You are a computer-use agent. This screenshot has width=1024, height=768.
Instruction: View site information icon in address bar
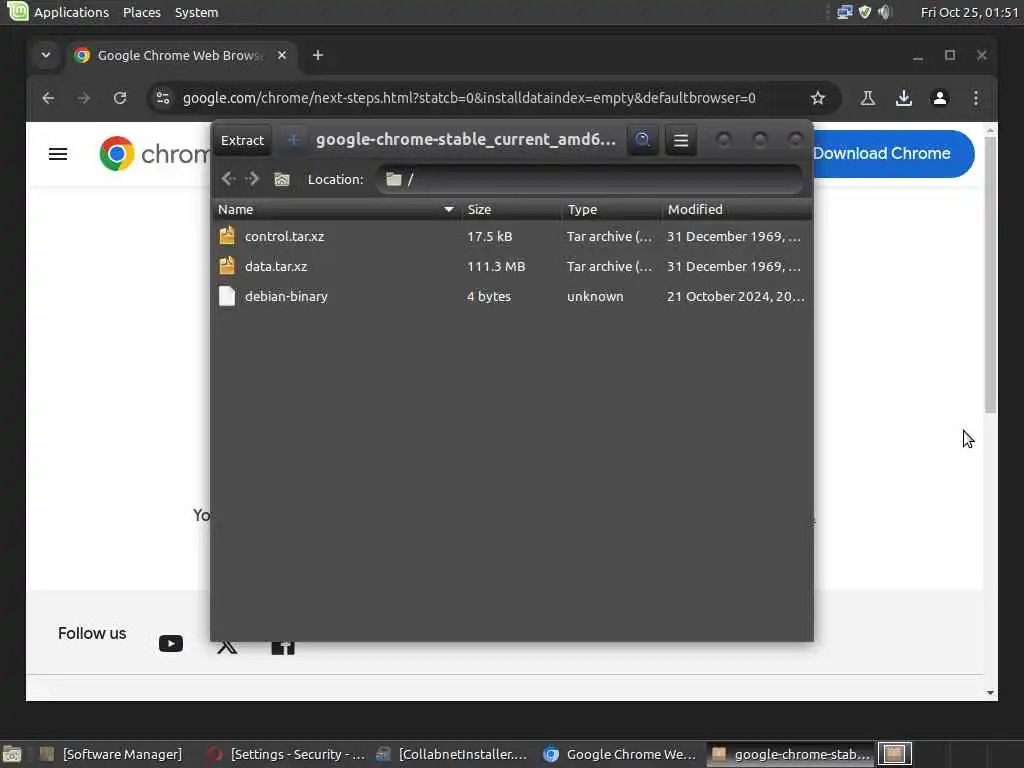coord(163,98)
